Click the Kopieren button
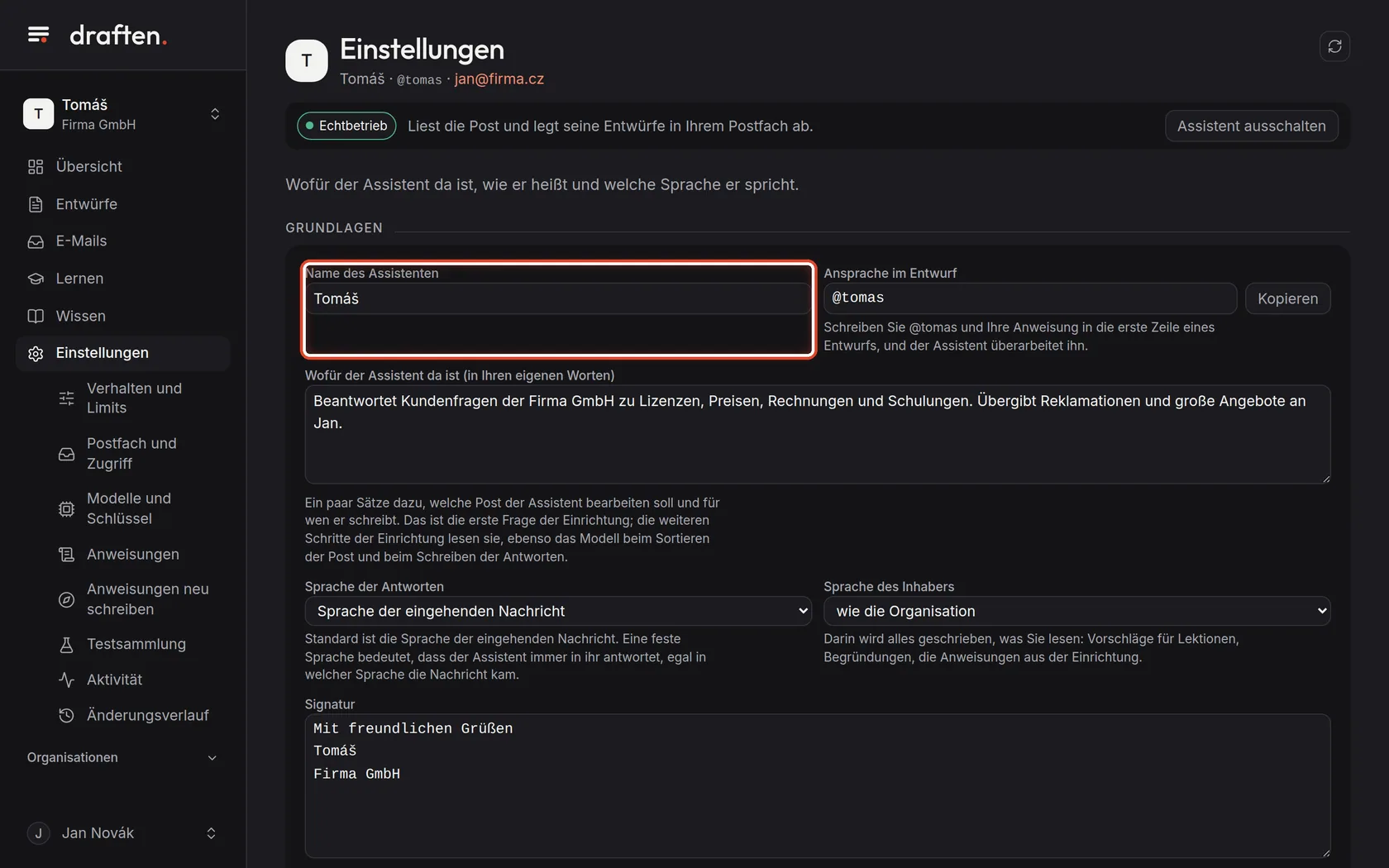The height and width of the screenshot is (868, 1389). click(x=1287, y=298)
